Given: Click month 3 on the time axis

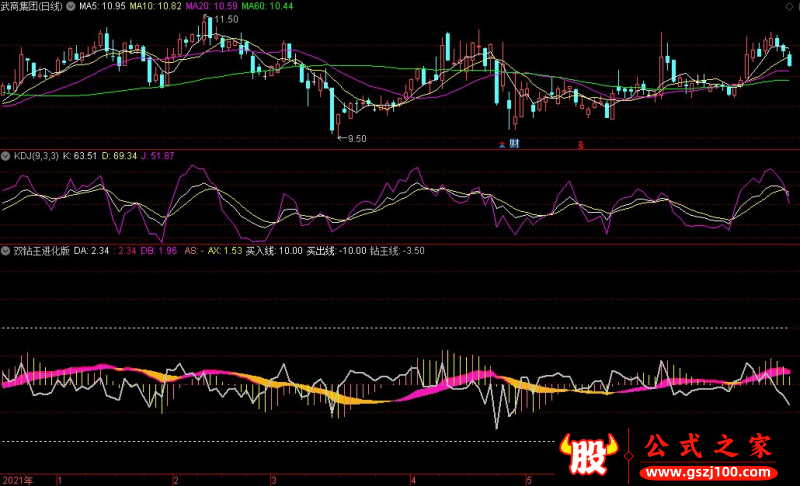Looking at the screenshot, I should coord(273,480).
